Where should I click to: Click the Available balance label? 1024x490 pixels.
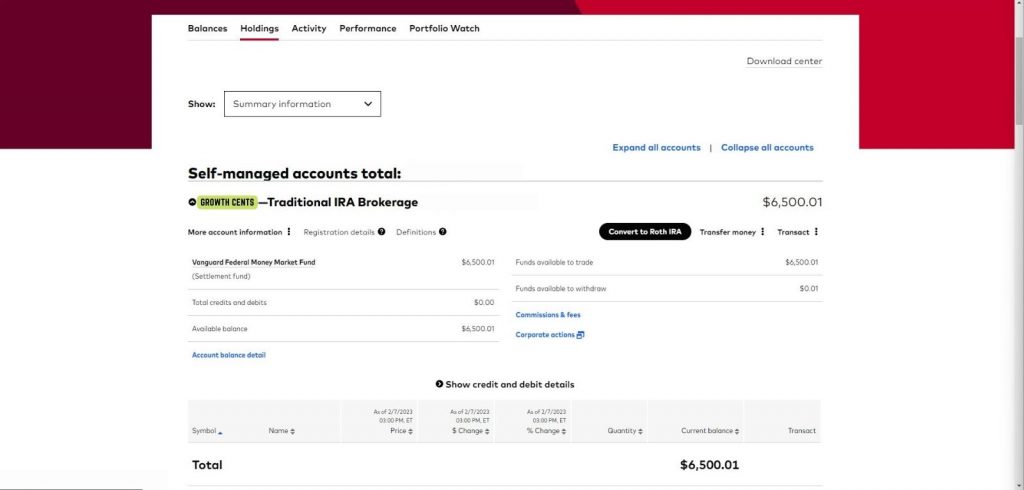[219, 329]
